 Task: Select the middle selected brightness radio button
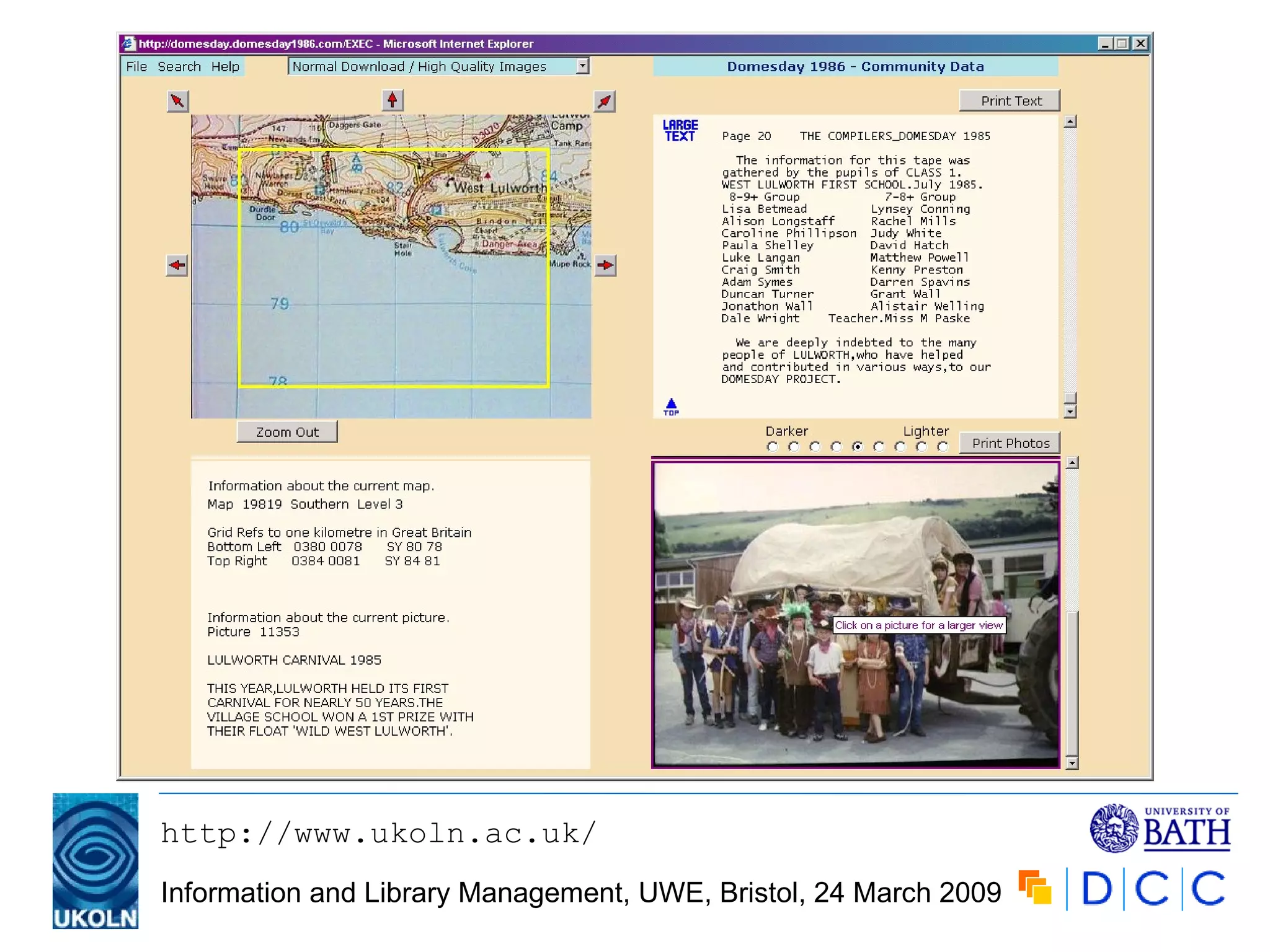click(858, 447)
